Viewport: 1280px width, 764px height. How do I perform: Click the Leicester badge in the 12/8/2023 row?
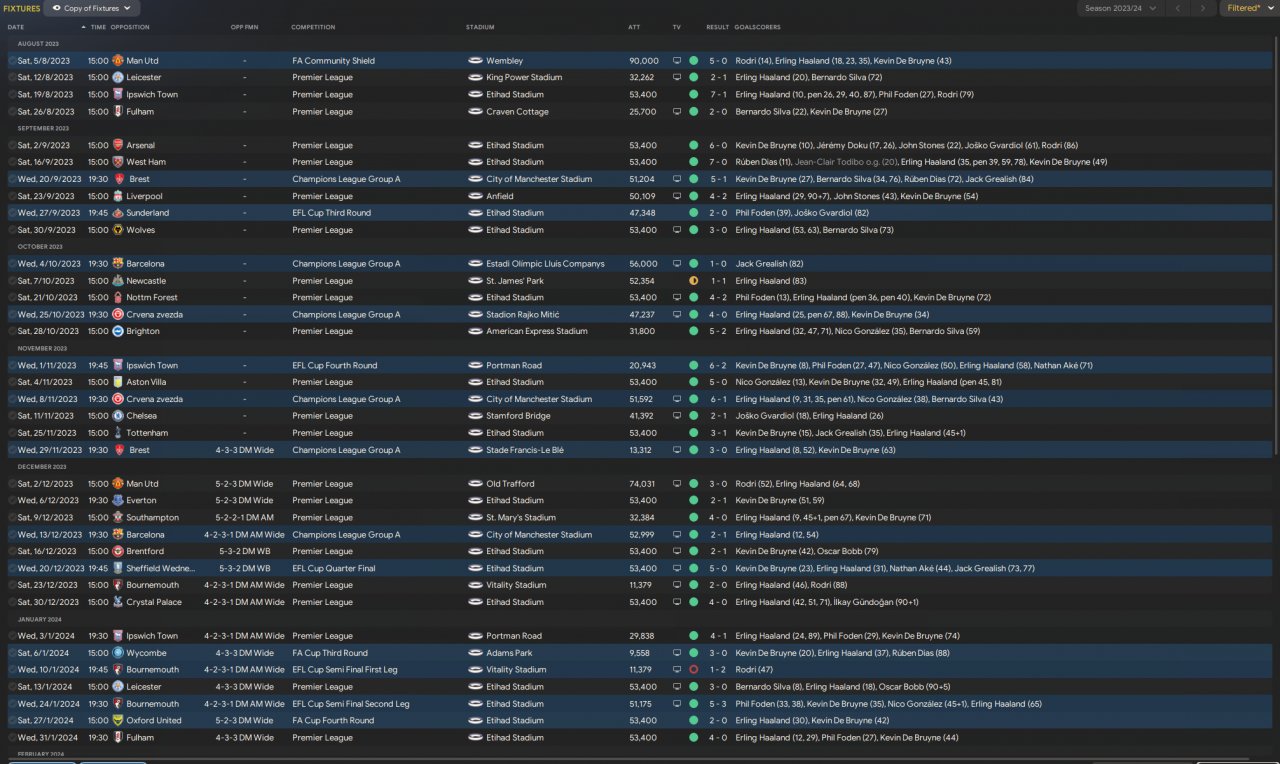click(x=118, y=78)
